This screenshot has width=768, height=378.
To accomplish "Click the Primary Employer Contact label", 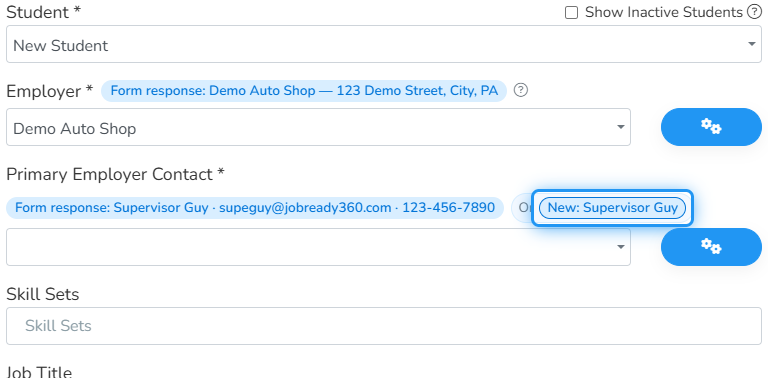I will [x=115, y=174].
